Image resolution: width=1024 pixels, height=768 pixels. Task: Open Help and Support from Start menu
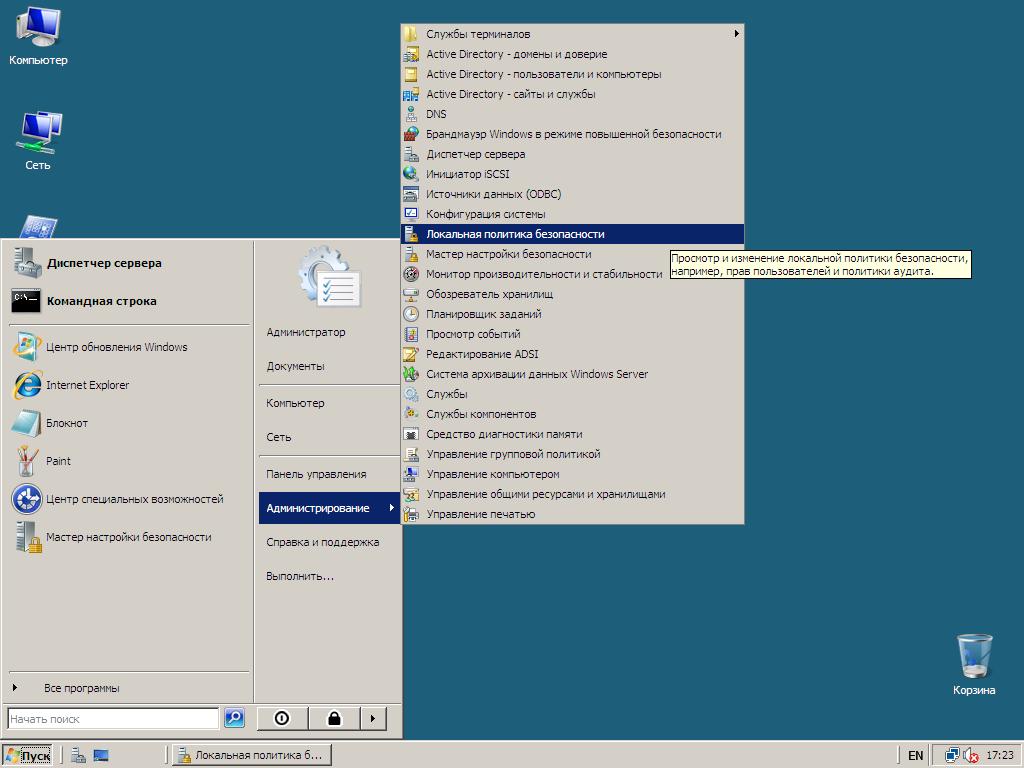coord(323,542)
